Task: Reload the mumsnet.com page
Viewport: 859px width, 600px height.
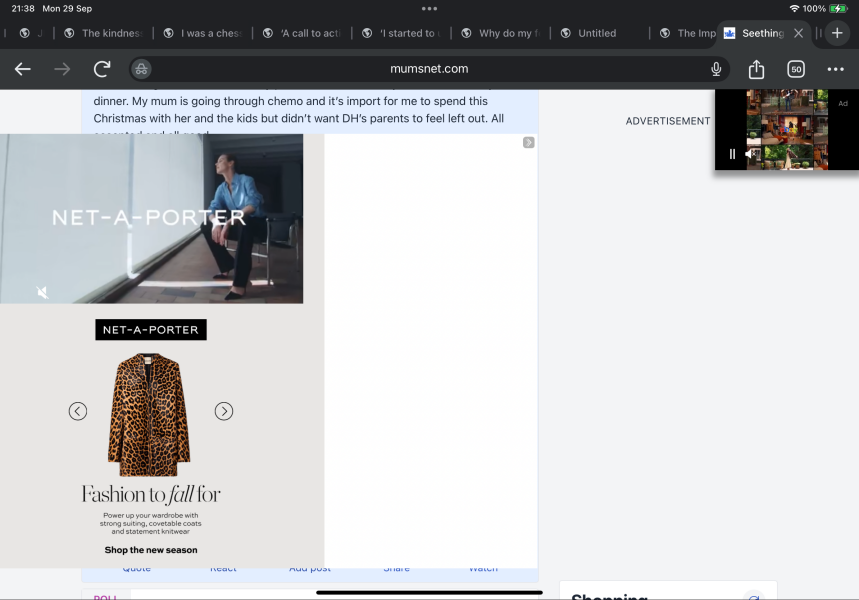Action: point(101,69)
